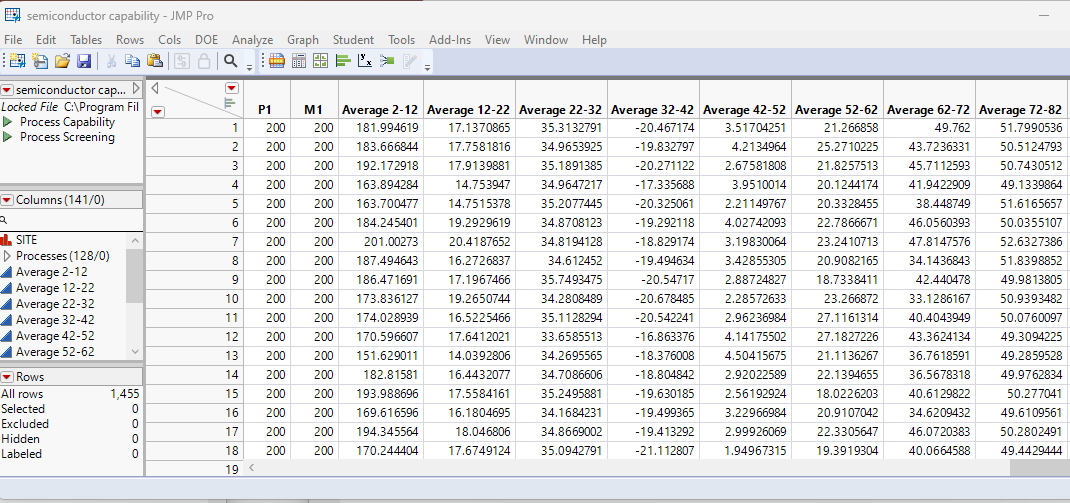Open the semiconductor capability table red triangle menu
1070x503 pixels.
coord(7,90)
